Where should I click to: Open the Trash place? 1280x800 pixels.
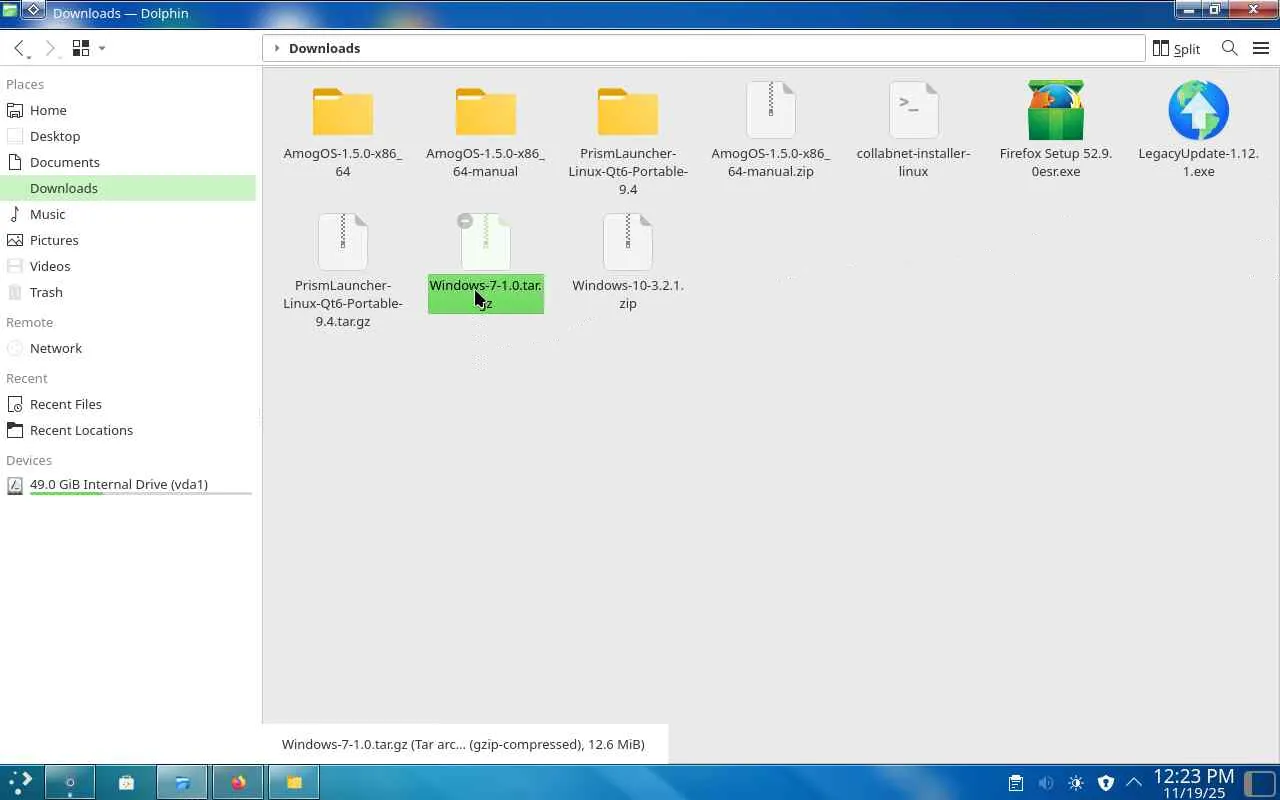(x=128, y=292)
